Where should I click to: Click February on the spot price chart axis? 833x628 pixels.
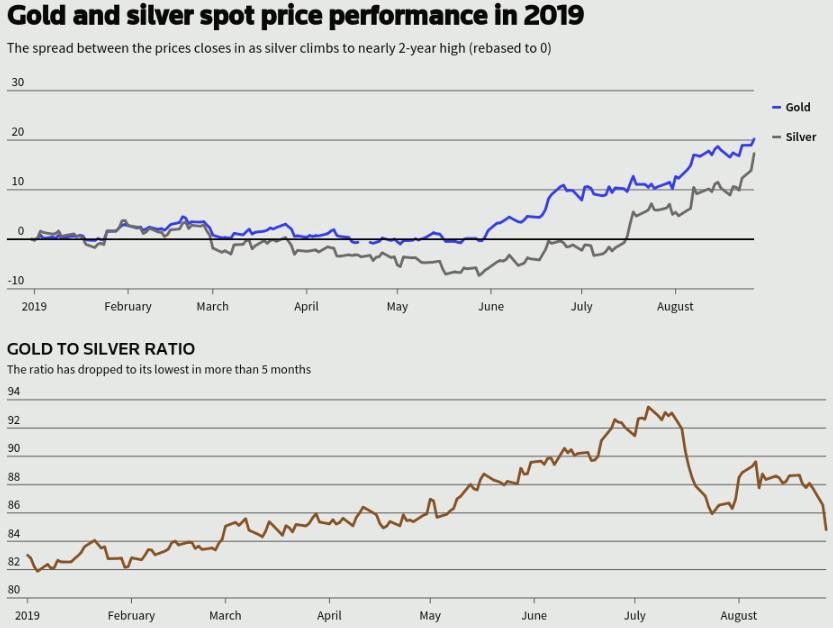[x=128, y=306]
